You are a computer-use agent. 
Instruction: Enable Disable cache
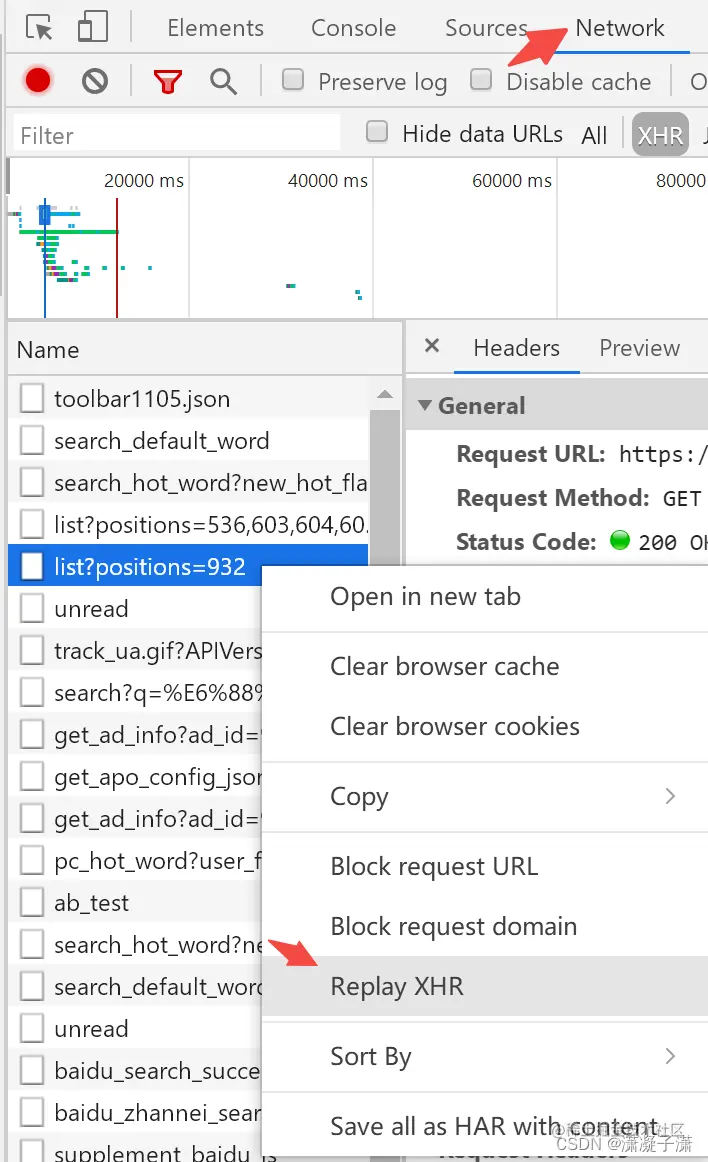tap(482, 81)
